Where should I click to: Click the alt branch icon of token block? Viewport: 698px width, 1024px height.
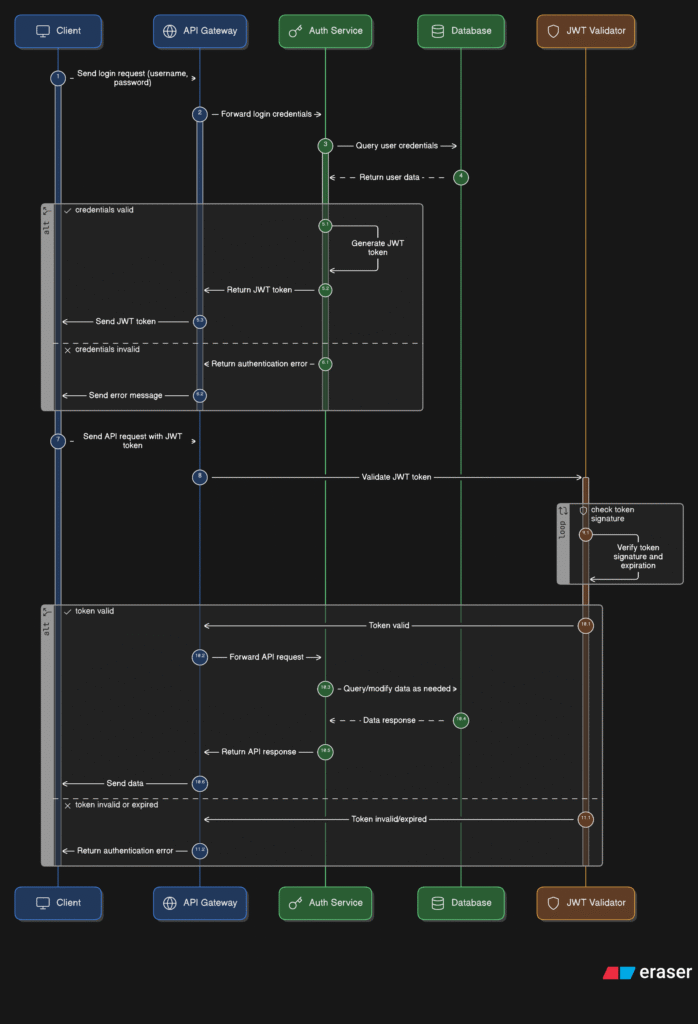point(46,612)
